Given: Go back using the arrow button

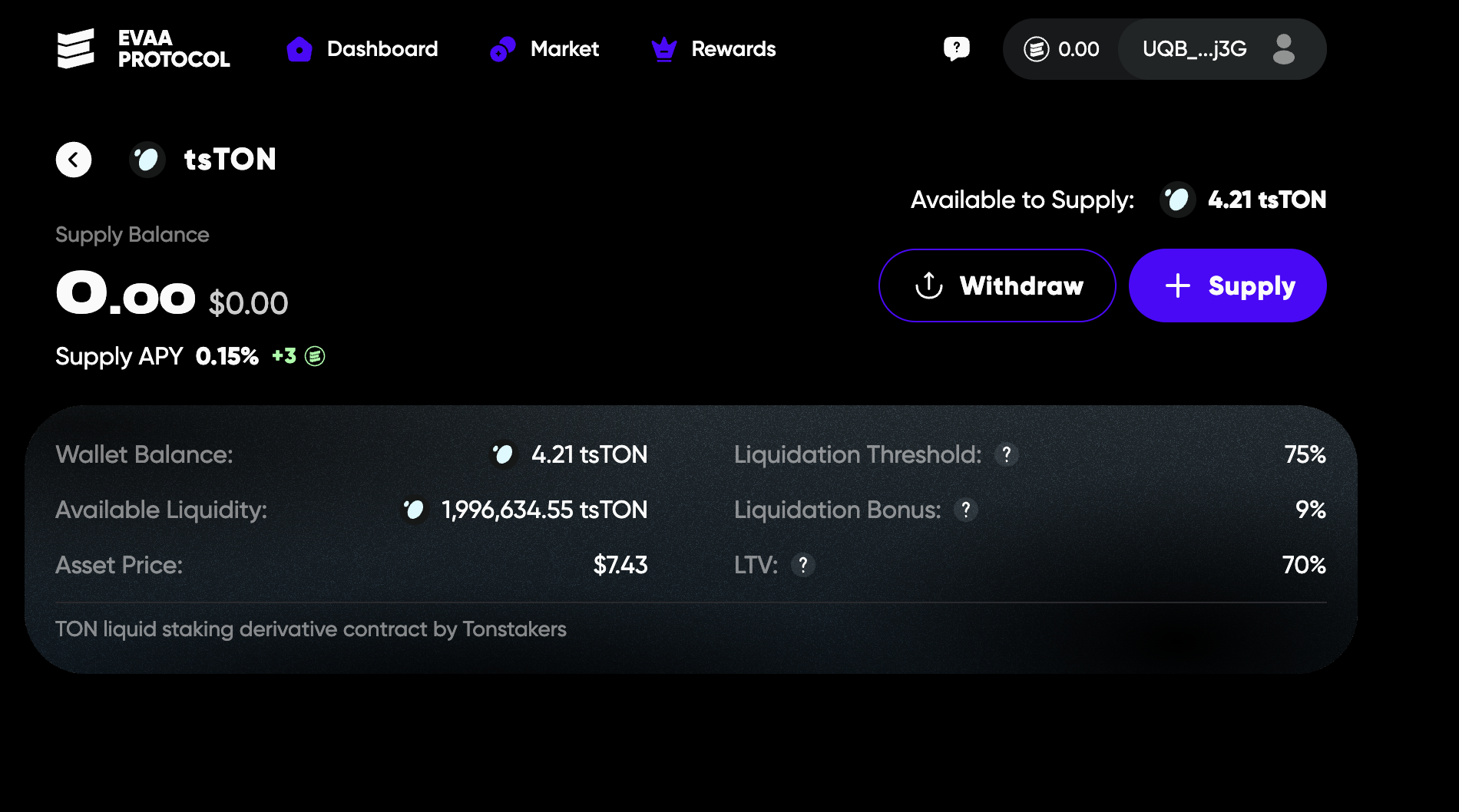Looking at the screenshot, I should point(74,160).
